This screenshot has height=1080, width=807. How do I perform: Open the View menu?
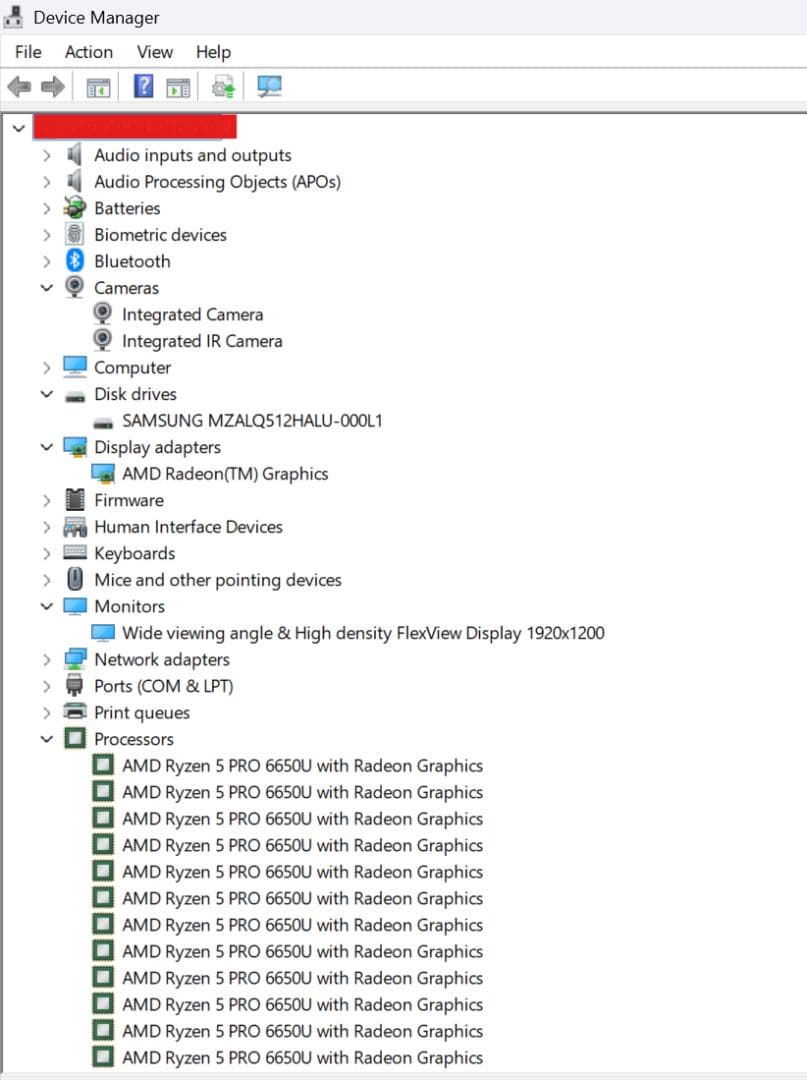155,52
